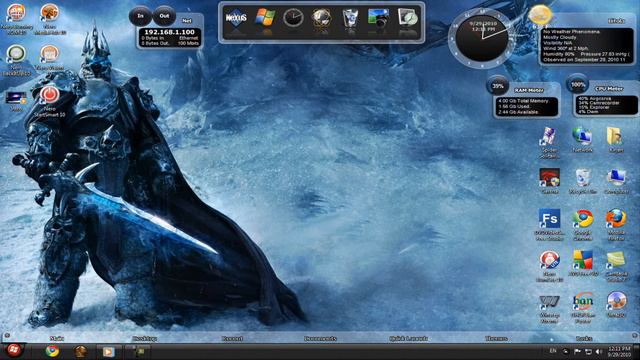Open Chrome from the taskbar

click(52, 351)
